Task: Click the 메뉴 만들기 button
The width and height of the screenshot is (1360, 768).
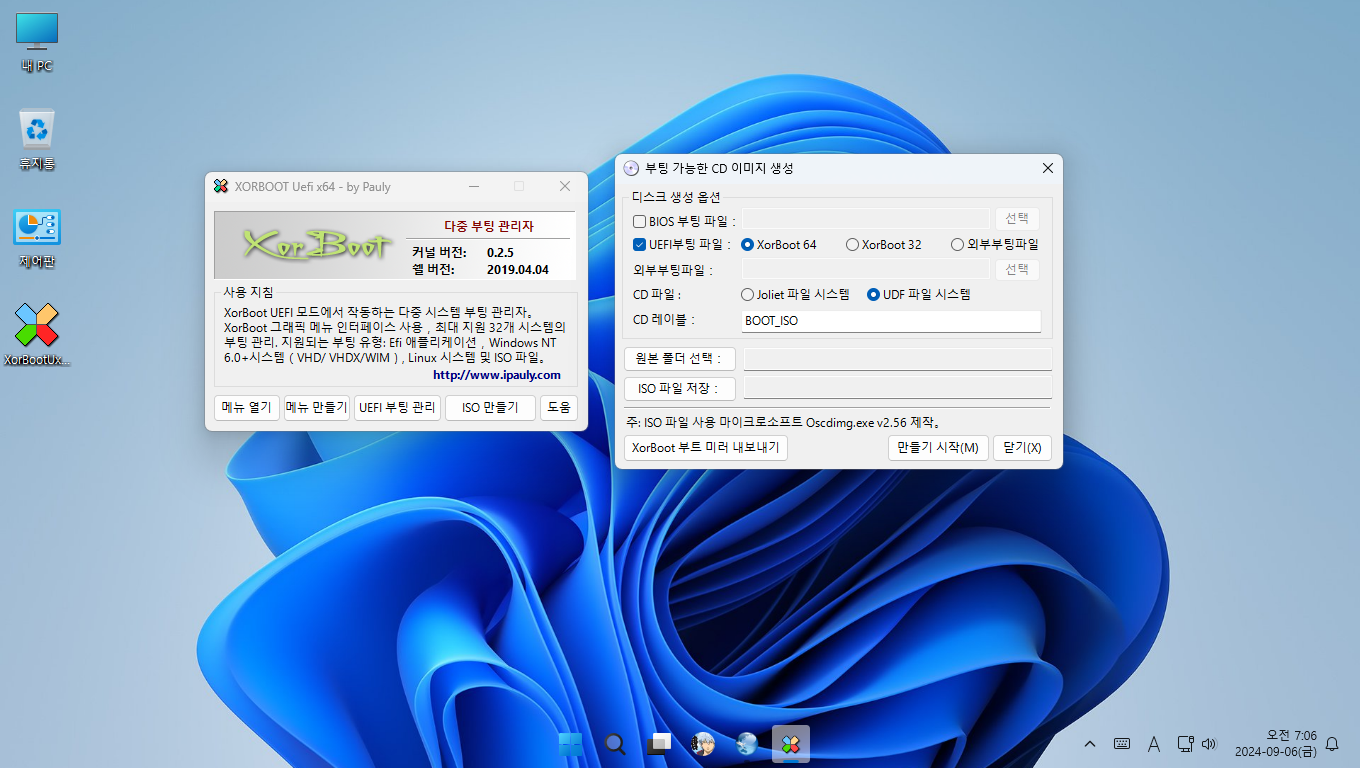Action: (316, 407)
